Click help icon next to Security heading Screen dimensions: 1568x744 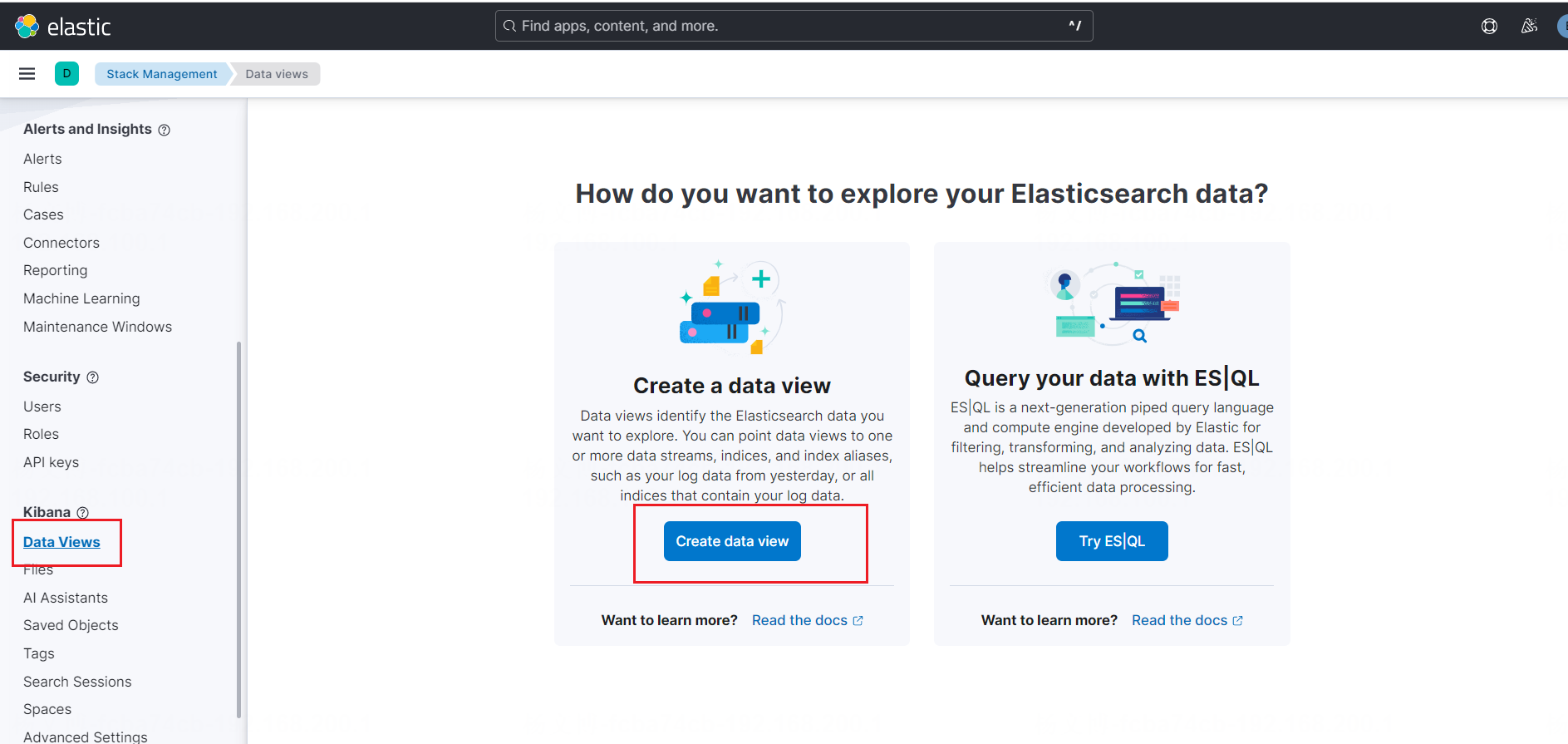(93, 377)
